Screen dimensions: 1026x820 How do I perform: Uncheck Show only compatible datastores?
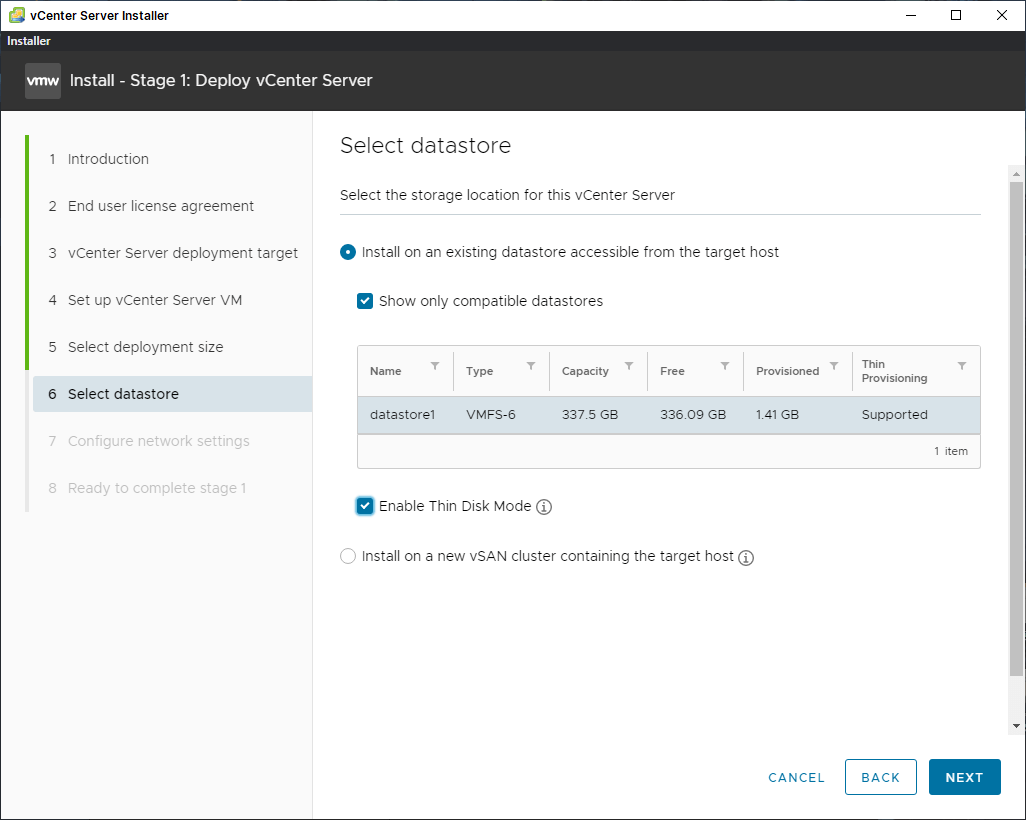point(365,301)
